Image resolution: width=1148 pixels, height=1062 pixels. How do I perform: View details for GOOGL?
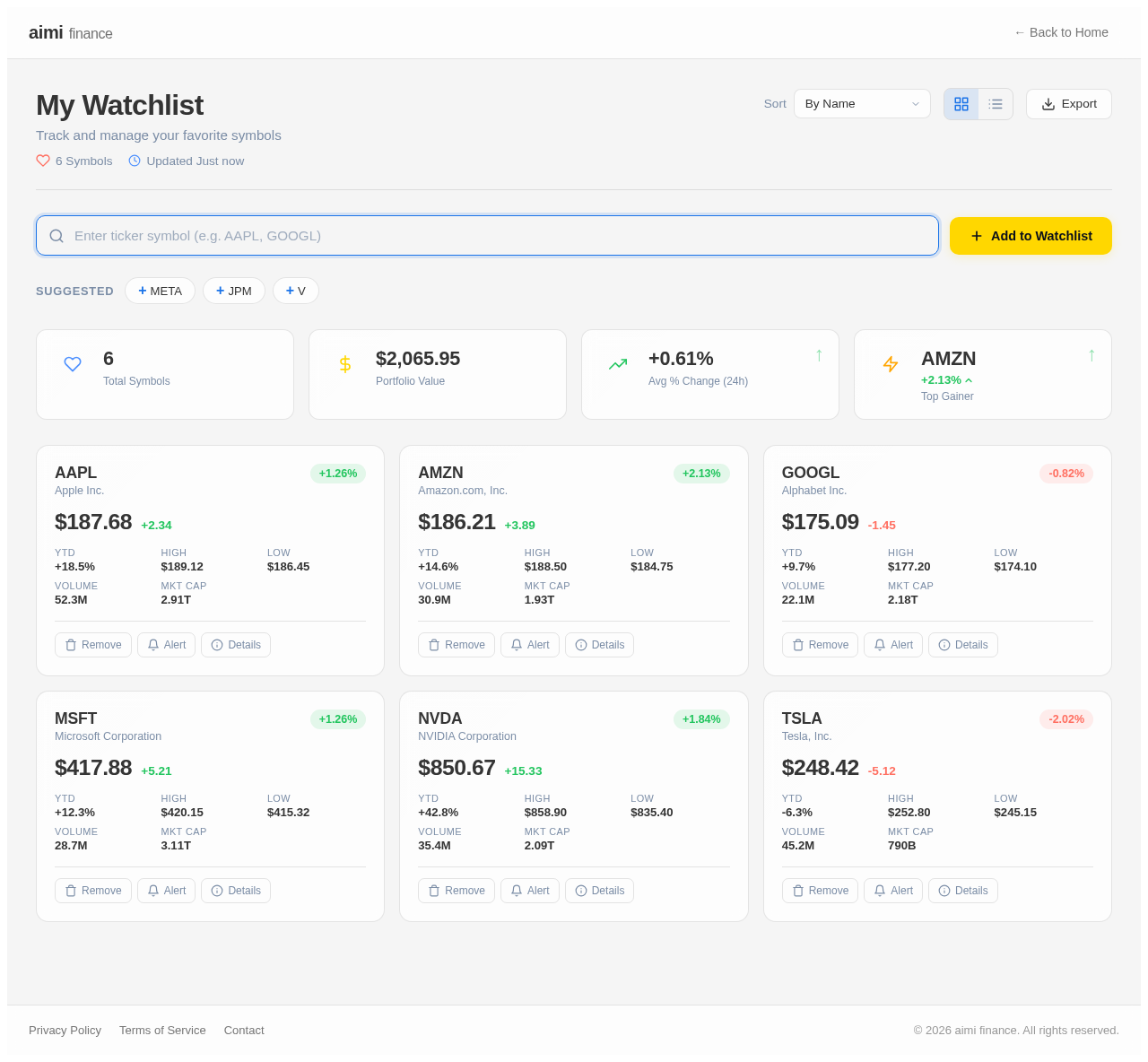(x=963, y=645)
